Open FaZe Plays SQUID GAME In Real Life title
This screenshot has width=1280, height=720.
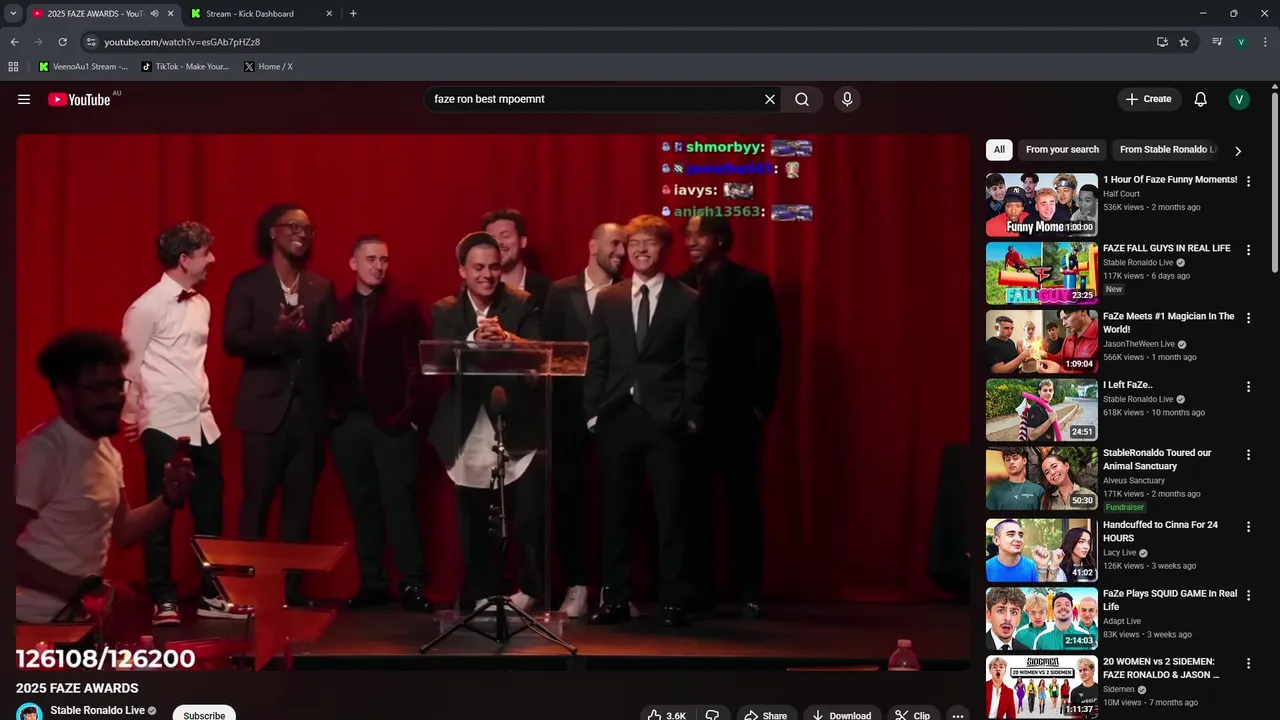coord(1170,600)
